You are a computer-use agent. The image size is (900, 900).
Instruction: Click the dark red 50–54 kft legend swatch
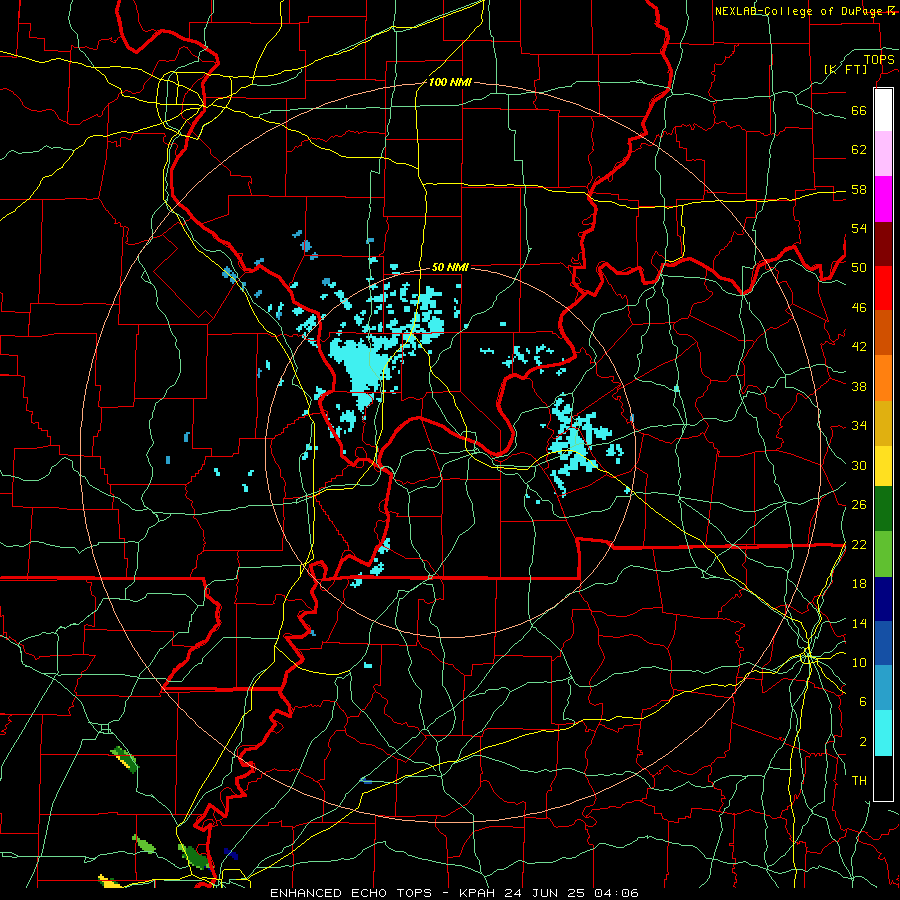click(x=883, y=244)
